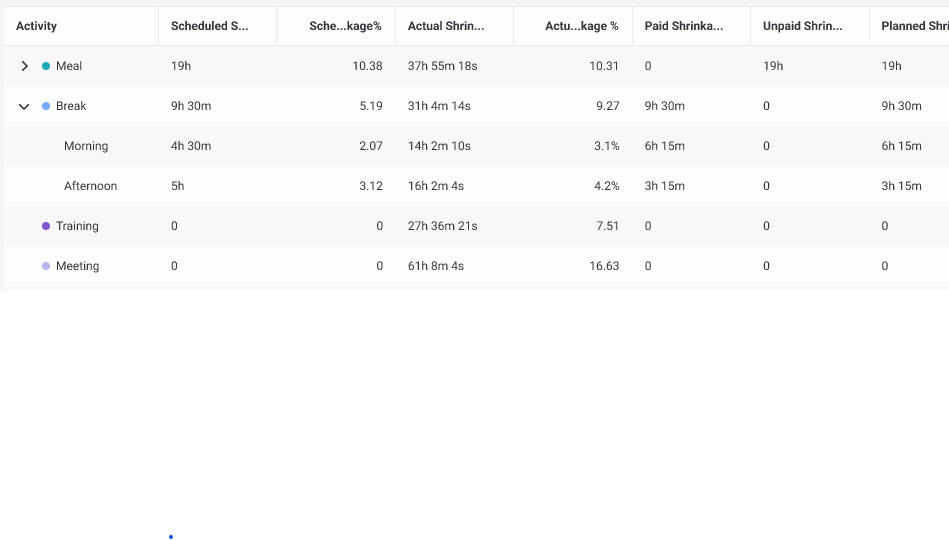This screenshot has height=540, width=949.
Task: Click the Actual Shrinkage column header
Action: coord(446,26)
